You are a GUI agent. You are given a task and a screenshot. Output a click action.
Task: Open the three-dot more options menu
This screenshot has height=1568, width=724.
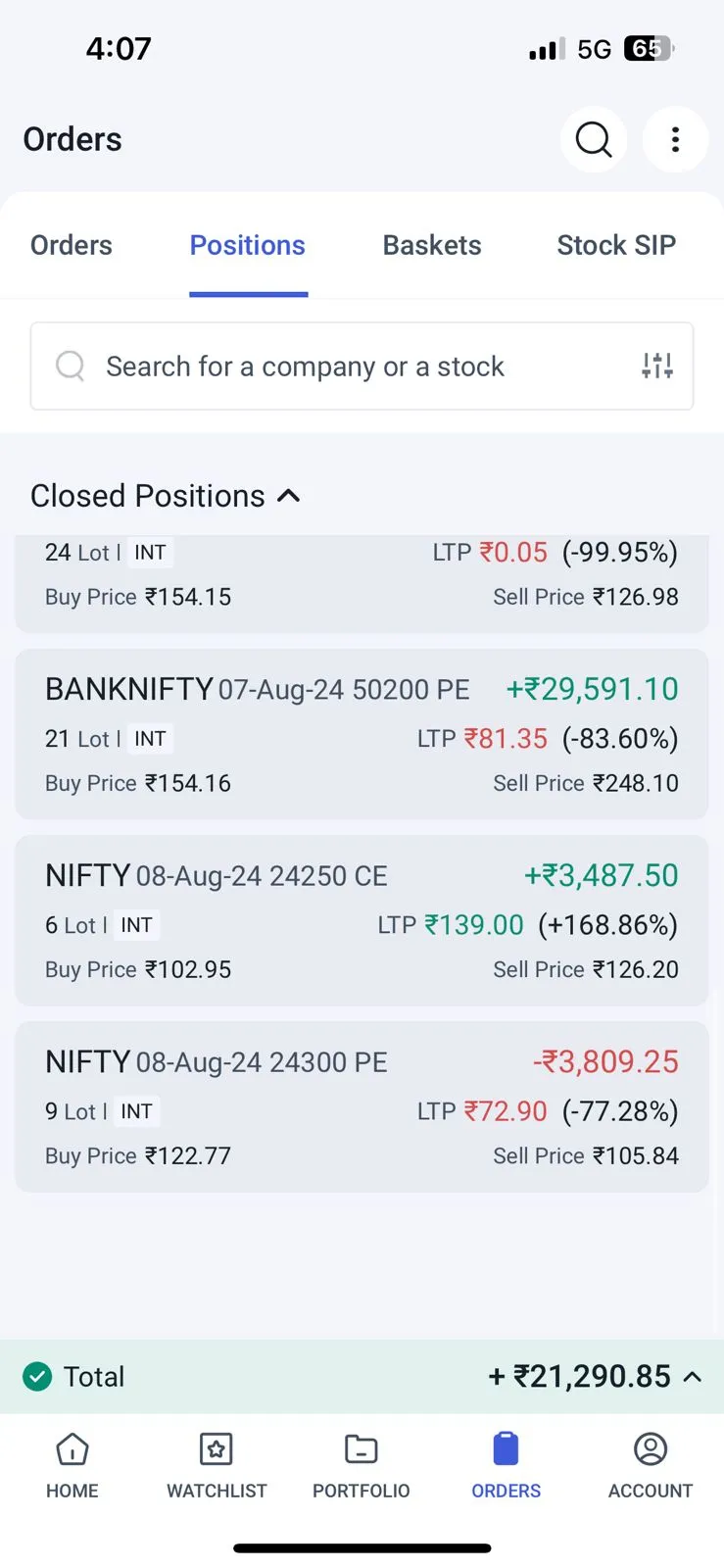pos(675,140)
